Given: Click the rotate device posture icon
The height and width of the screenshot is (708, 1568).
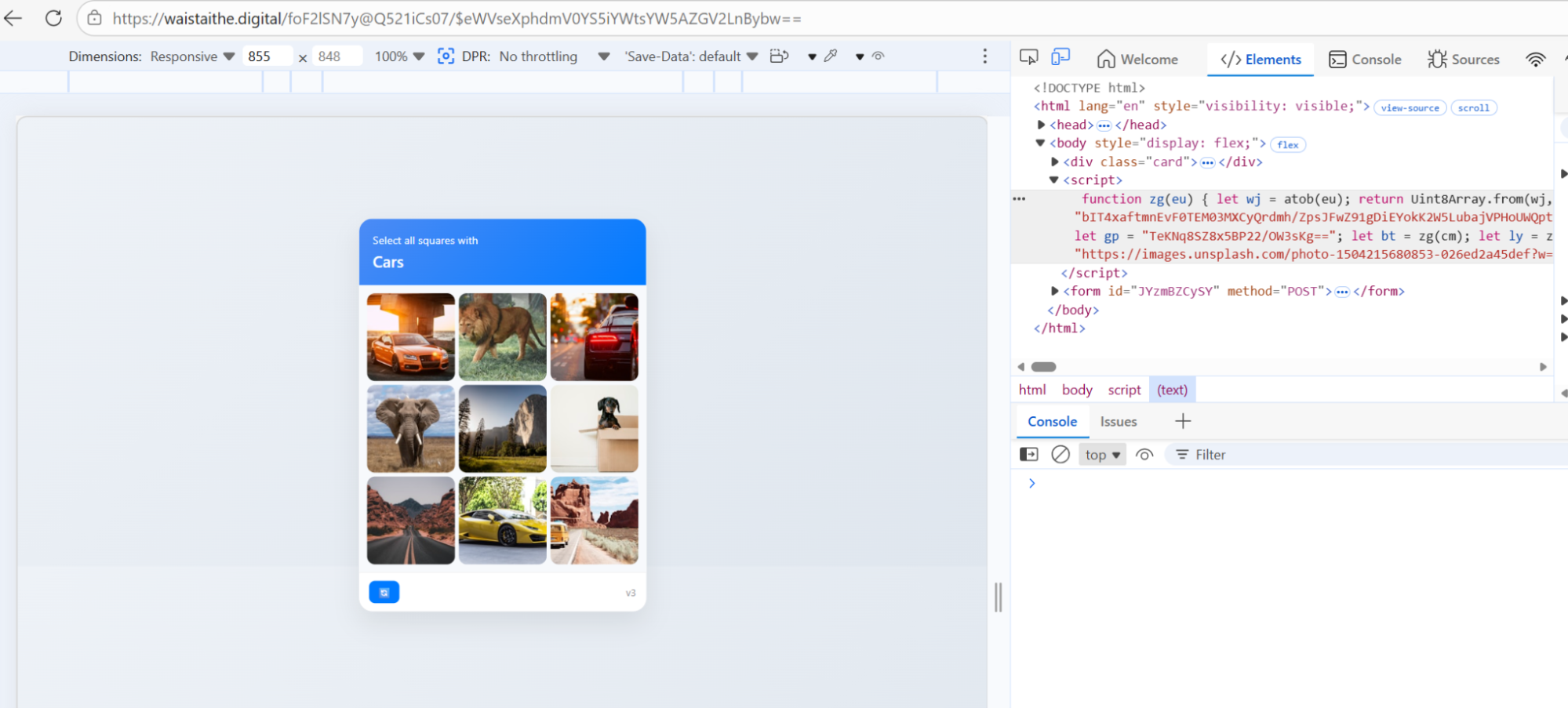Looking at the screenshot, I should coord(779,56).
